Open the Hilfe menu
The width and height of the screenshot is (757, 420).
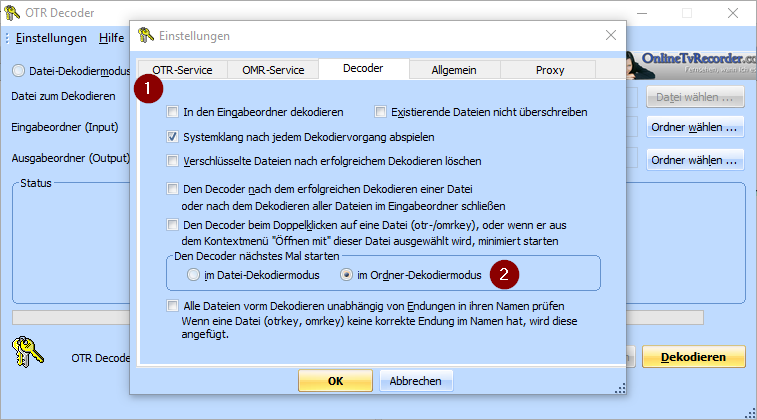pos(112,38)
